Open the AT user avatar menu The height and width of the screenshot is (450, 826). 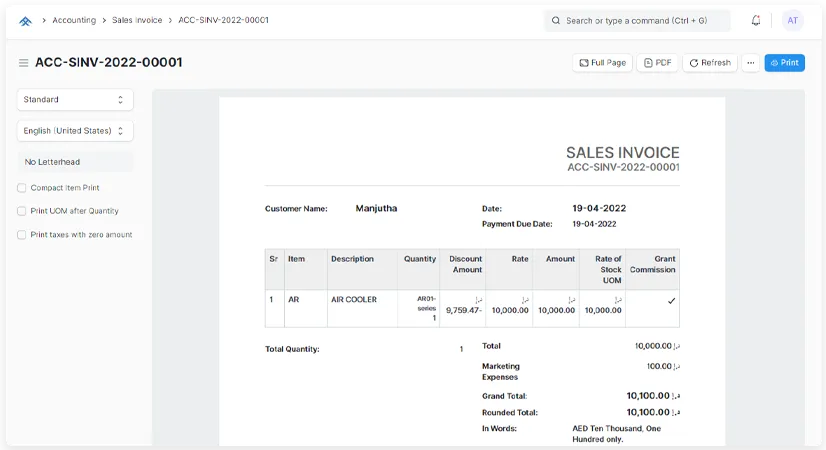[792, 20]
